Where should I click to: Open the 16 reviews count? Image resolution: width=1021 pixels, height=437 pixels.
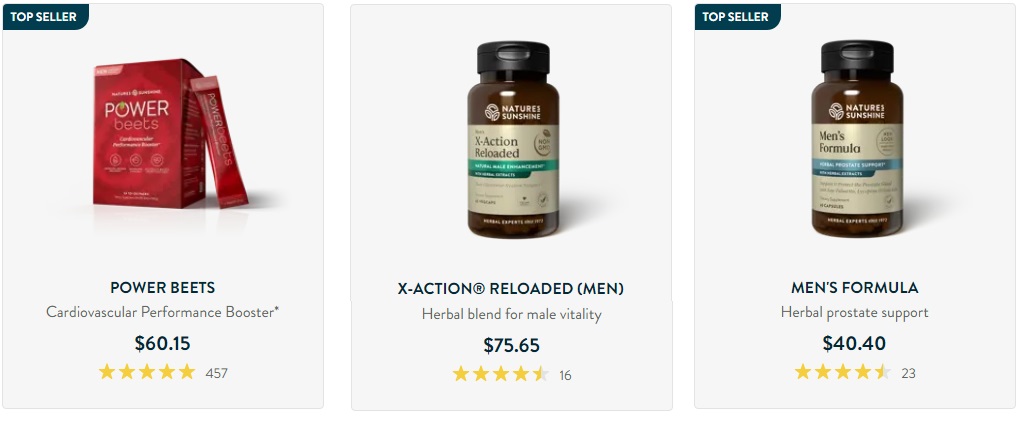click(565, 375)
